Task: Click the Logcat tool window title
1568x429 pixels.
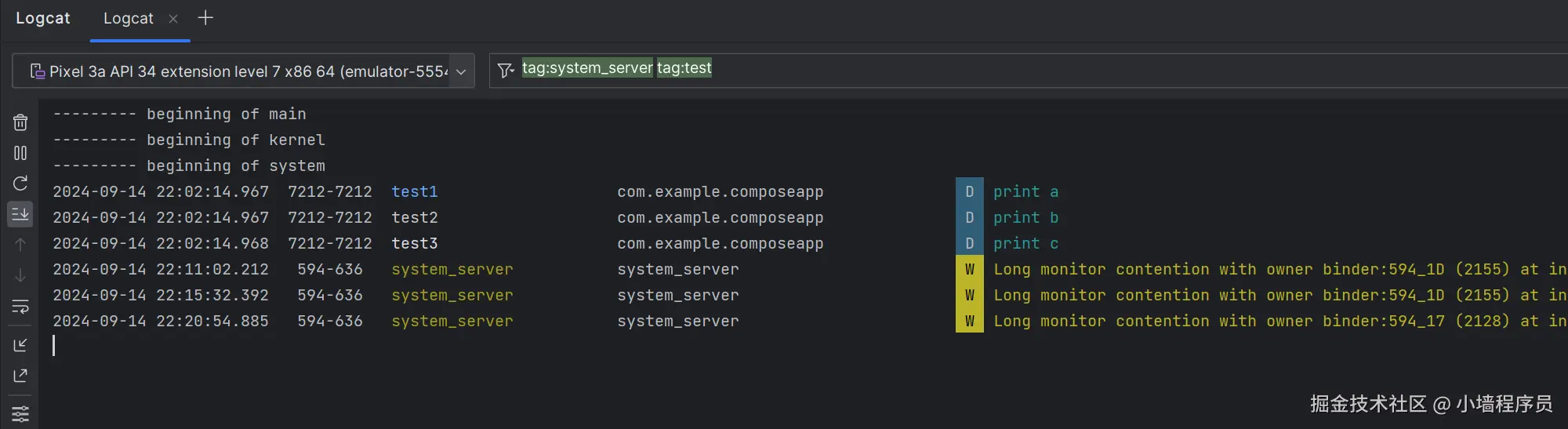Action: click(43, 19)
